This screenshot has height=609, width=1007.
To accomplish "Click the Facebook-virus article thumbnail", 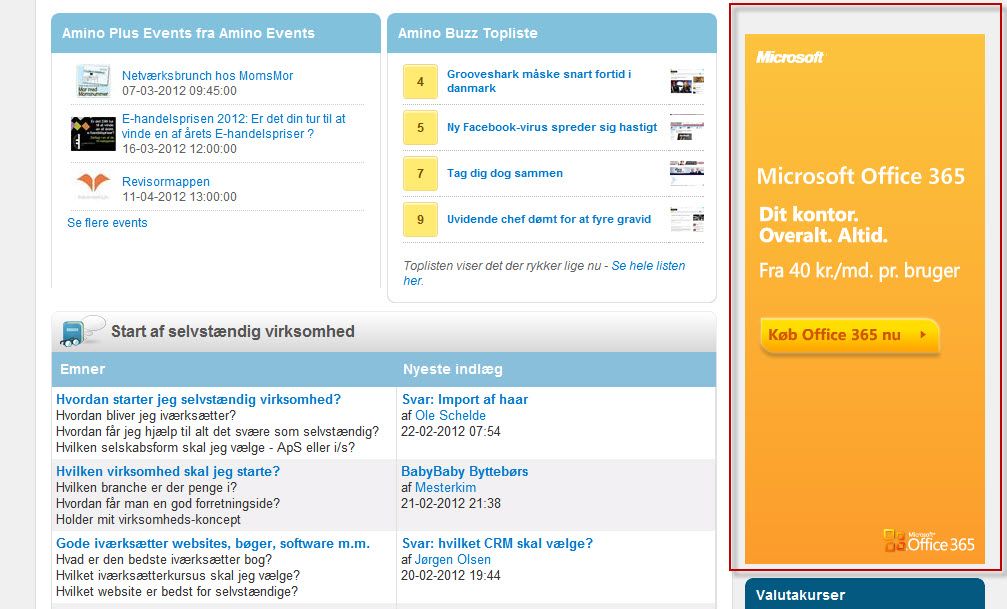I will 687,127.
